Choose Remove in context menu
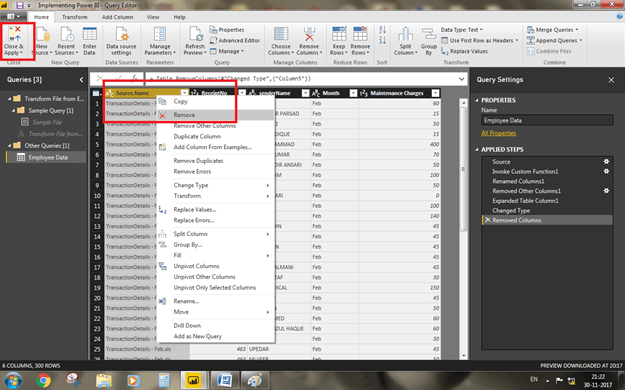The image size is (625, 390). [x=216, y=115]
